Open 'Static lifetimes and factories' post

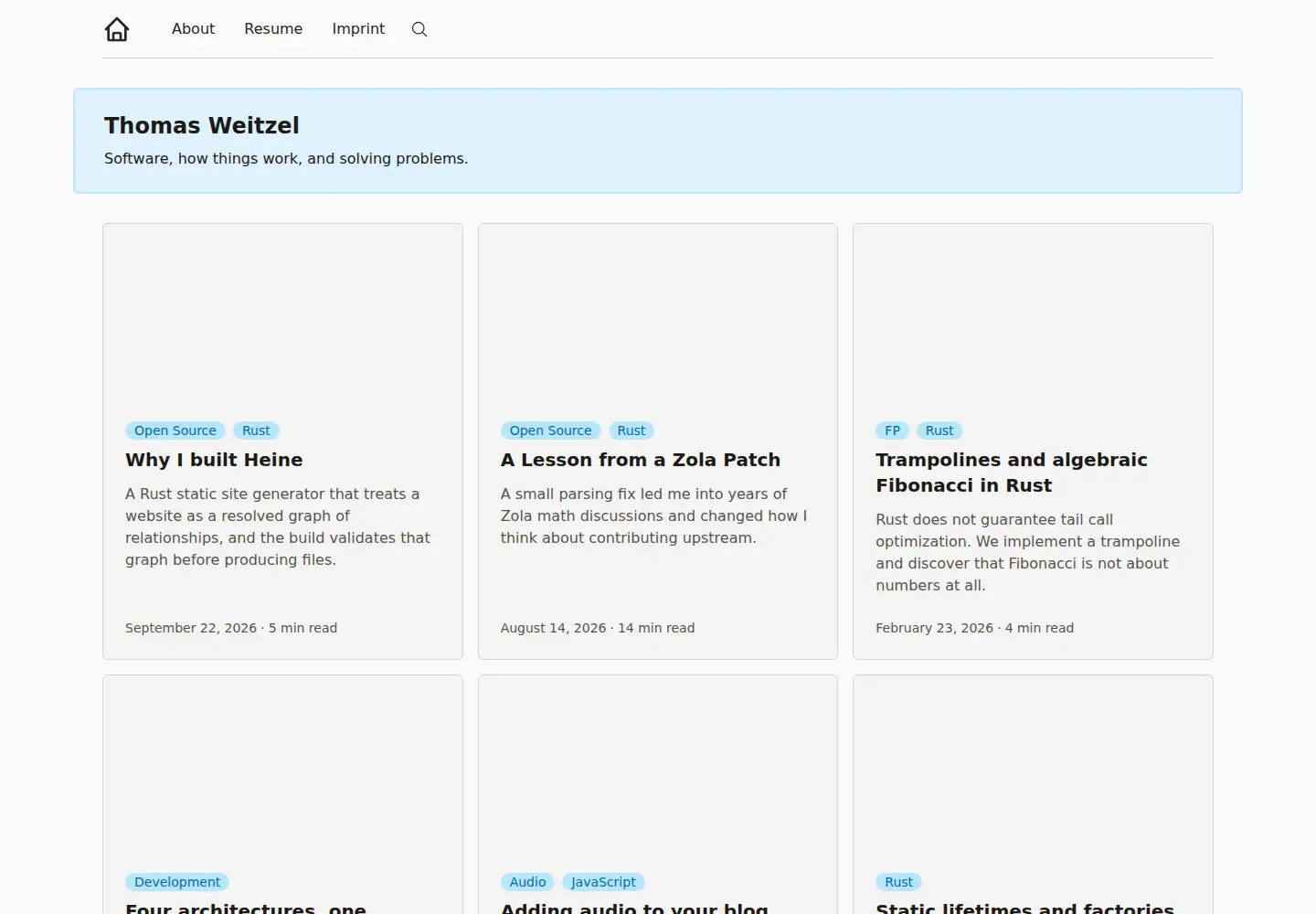pyautogui.click(x=1024, y=908)
